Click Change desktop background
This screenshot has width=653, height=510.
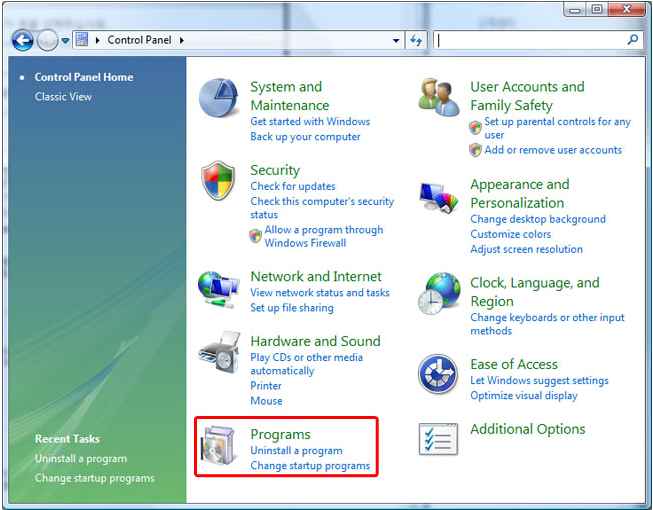pyautogui.click(x=538, y=219)
